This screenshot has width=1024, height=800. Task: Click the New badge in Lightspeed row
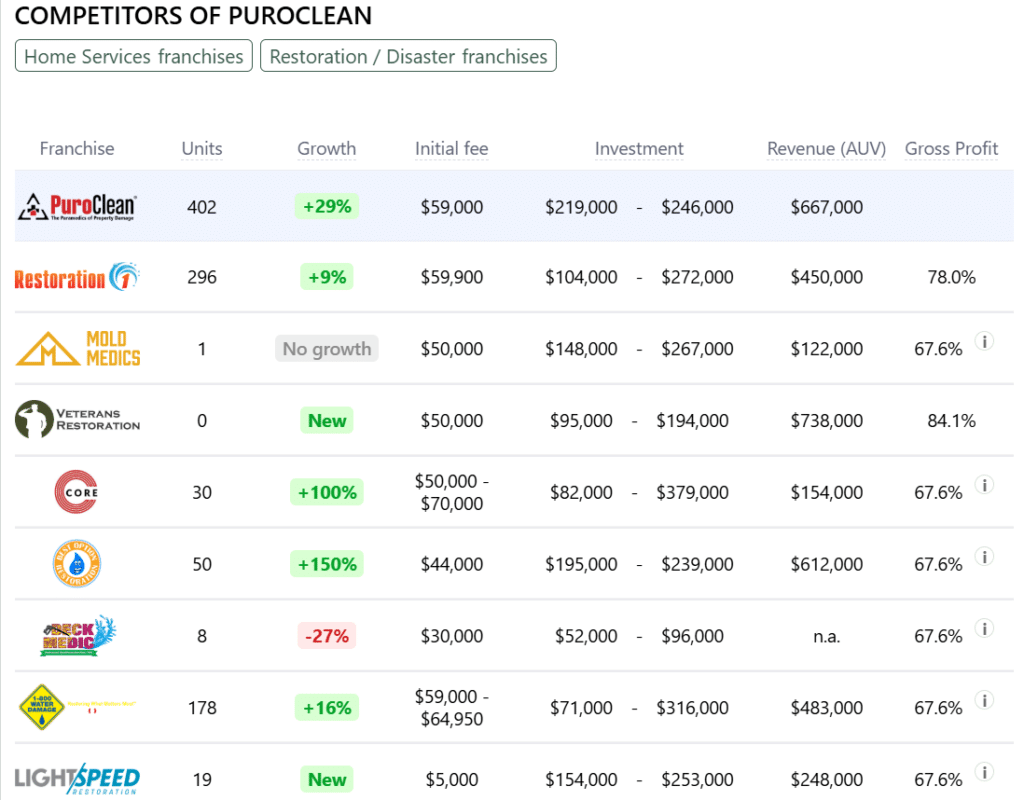(x=327, y=780)
